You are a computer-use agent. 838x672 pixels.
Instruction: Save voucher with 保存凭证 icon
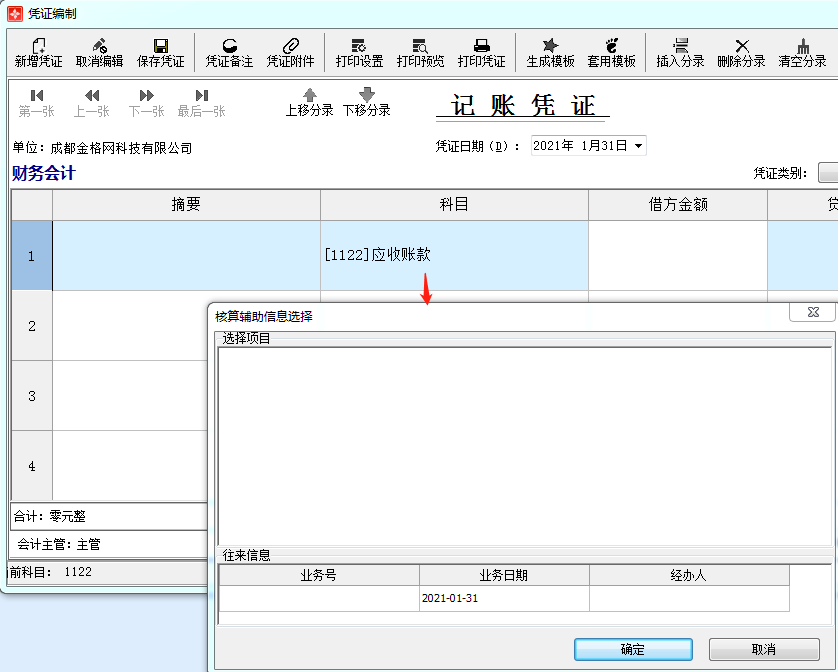(160, 52)
